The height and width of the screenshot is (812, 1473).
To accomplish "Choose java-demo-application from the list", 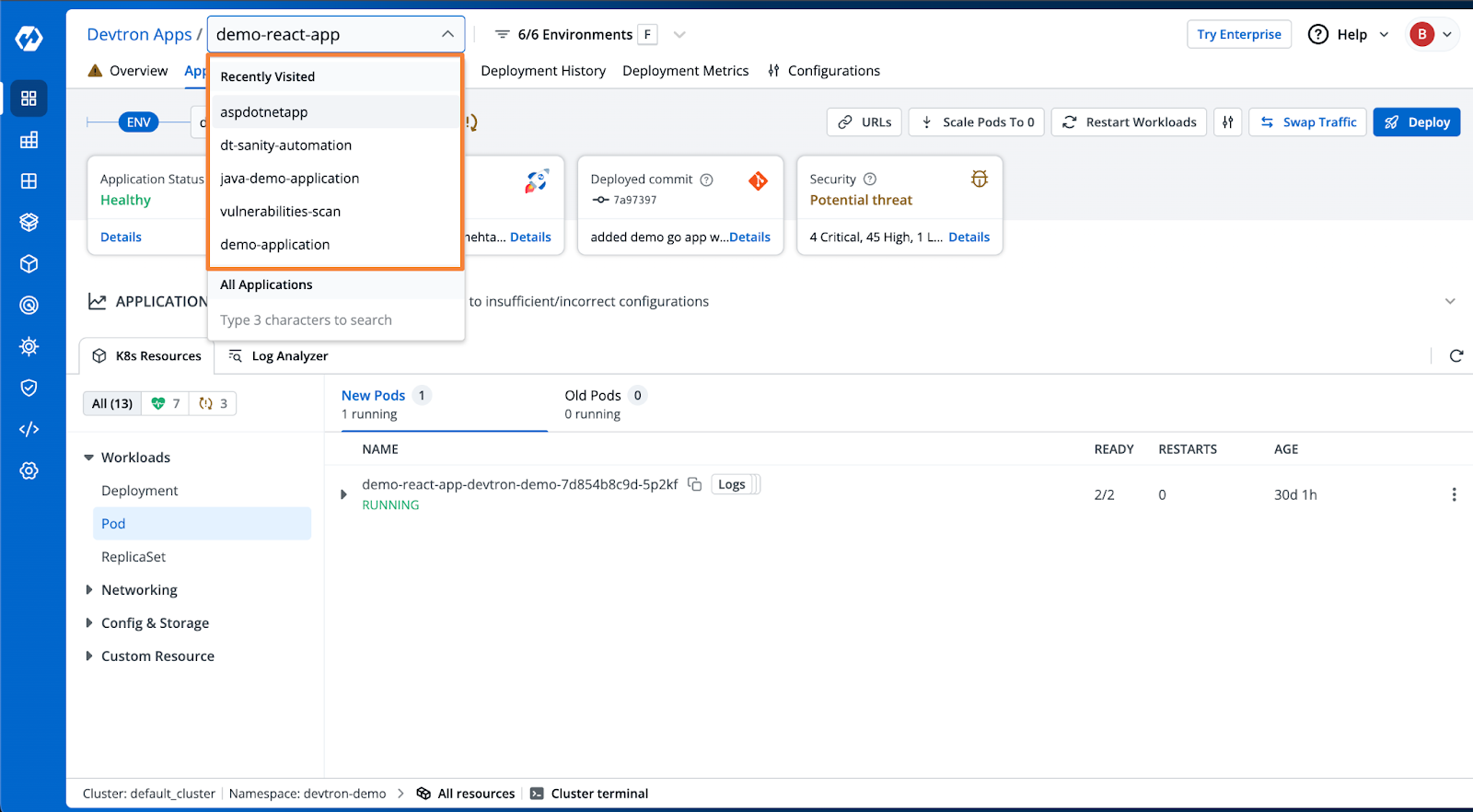I will click(335, 179).
